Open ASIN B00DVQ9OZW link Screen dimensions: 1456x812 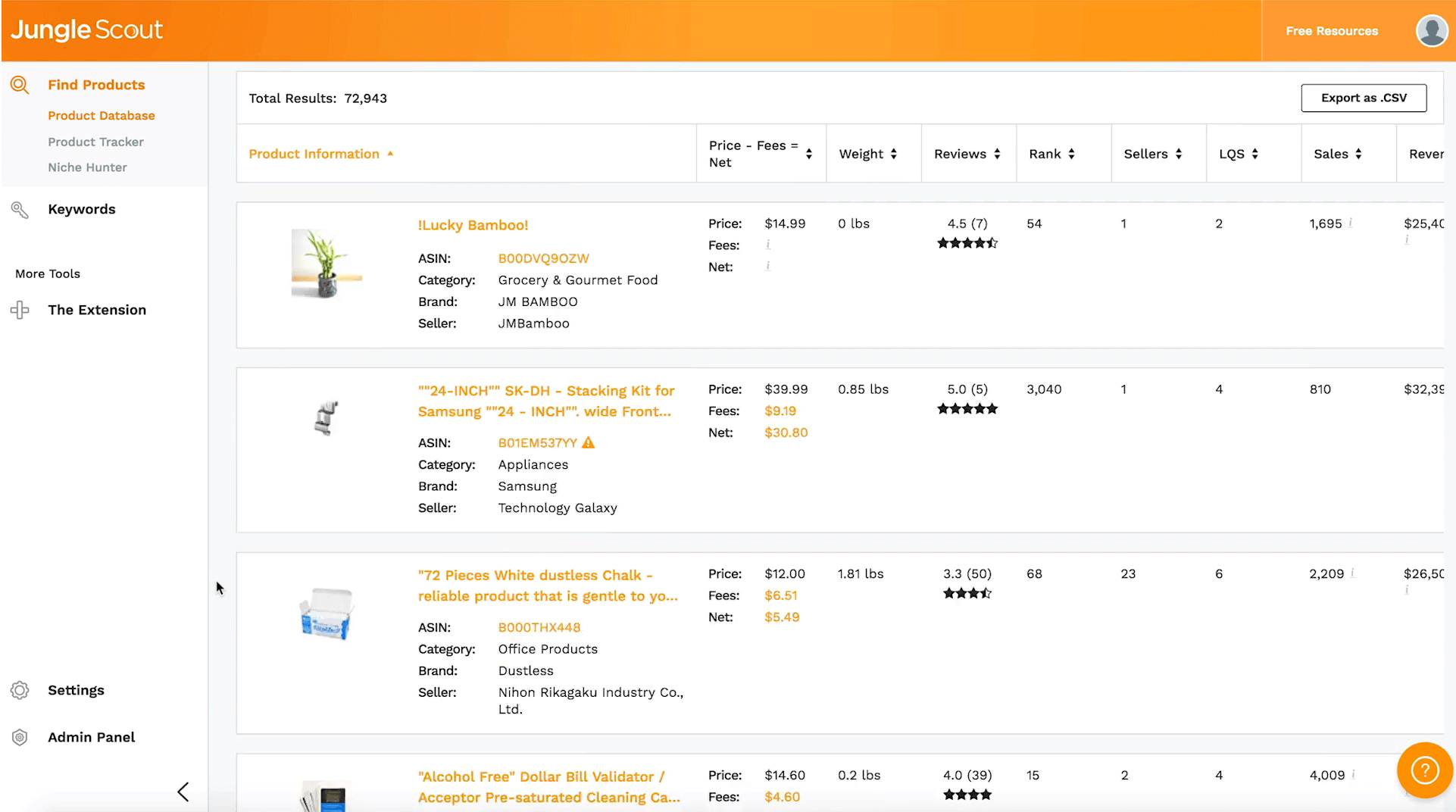coord(543,258)
